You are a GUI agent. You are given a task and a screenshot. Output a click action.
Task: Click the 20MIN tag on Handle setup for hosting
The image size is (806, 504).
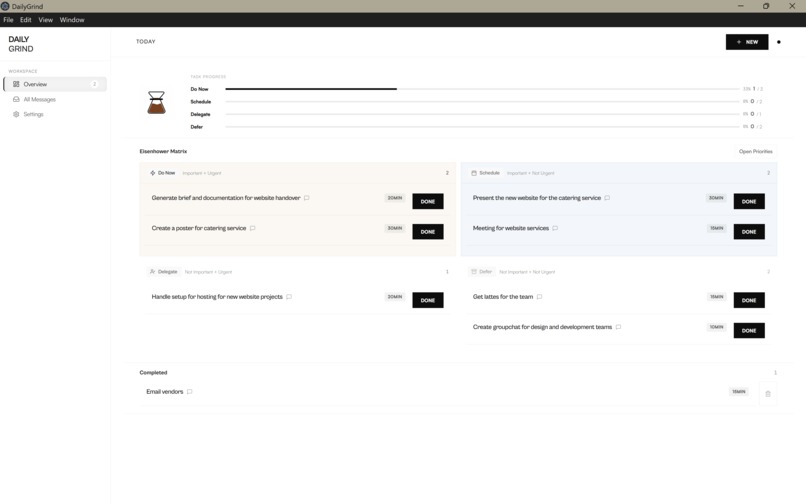(395, 297)
